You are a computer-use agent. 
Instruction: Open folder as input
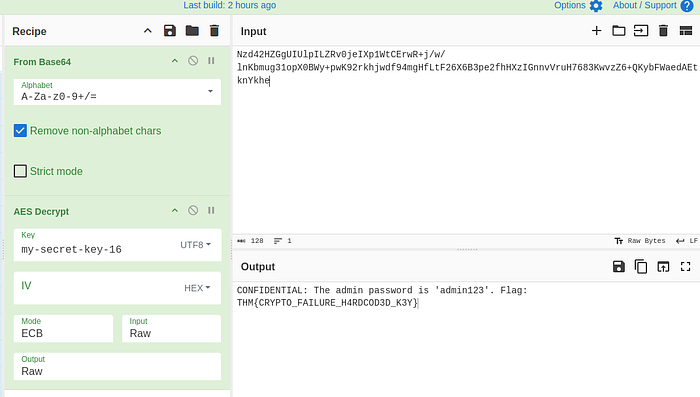pos(619,31)
